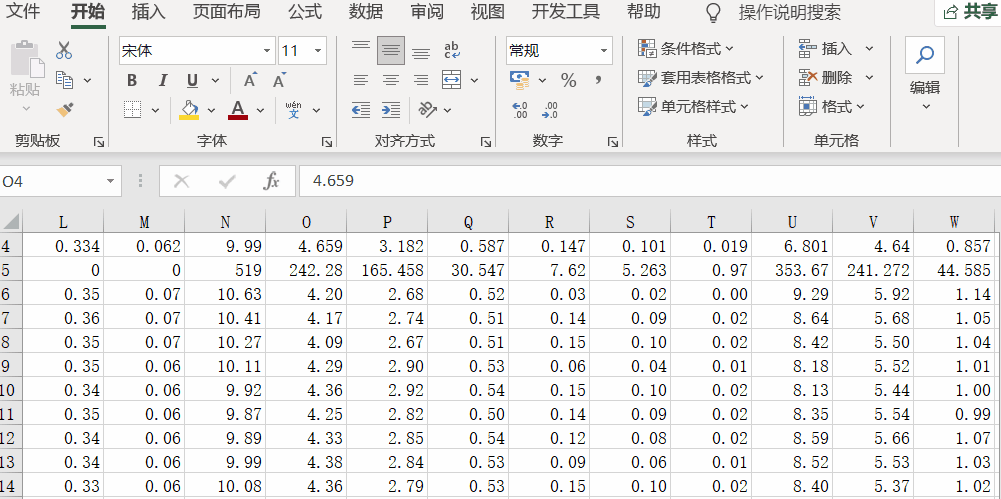
Task: Open number format dropdown 常规
Action: (603, 51)
